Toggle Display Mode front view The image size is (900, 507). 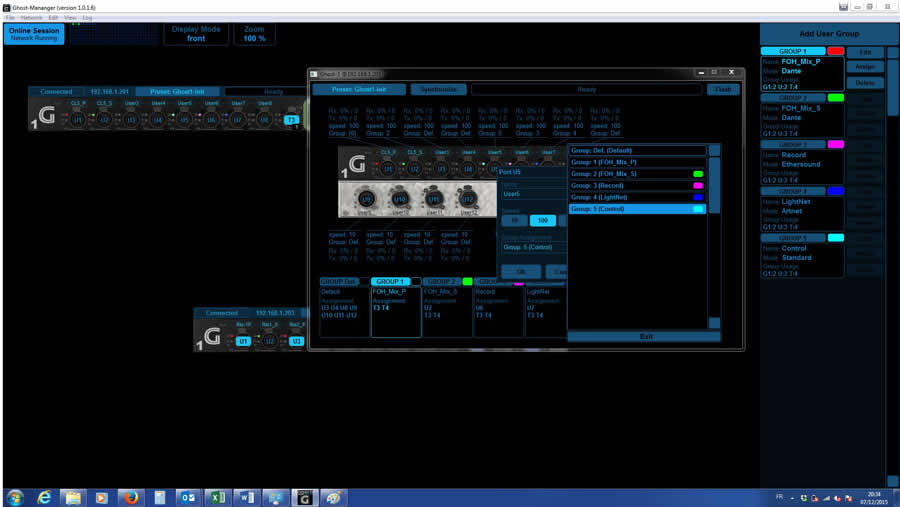(x=196, y=34)
